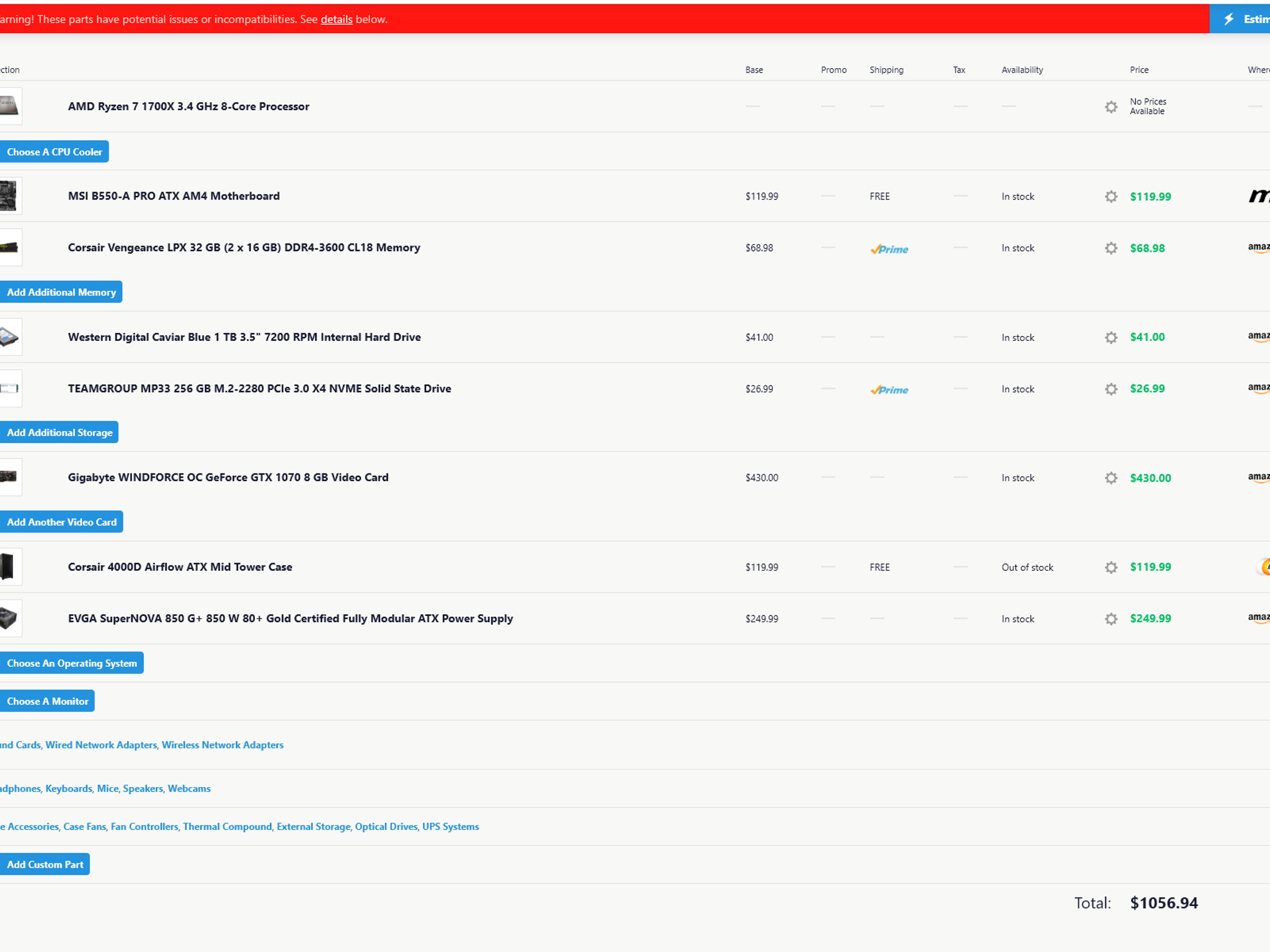
Task: Open gear settings for TEAMGROUP MP33 SSD
Action: (x=1111, y=389)
